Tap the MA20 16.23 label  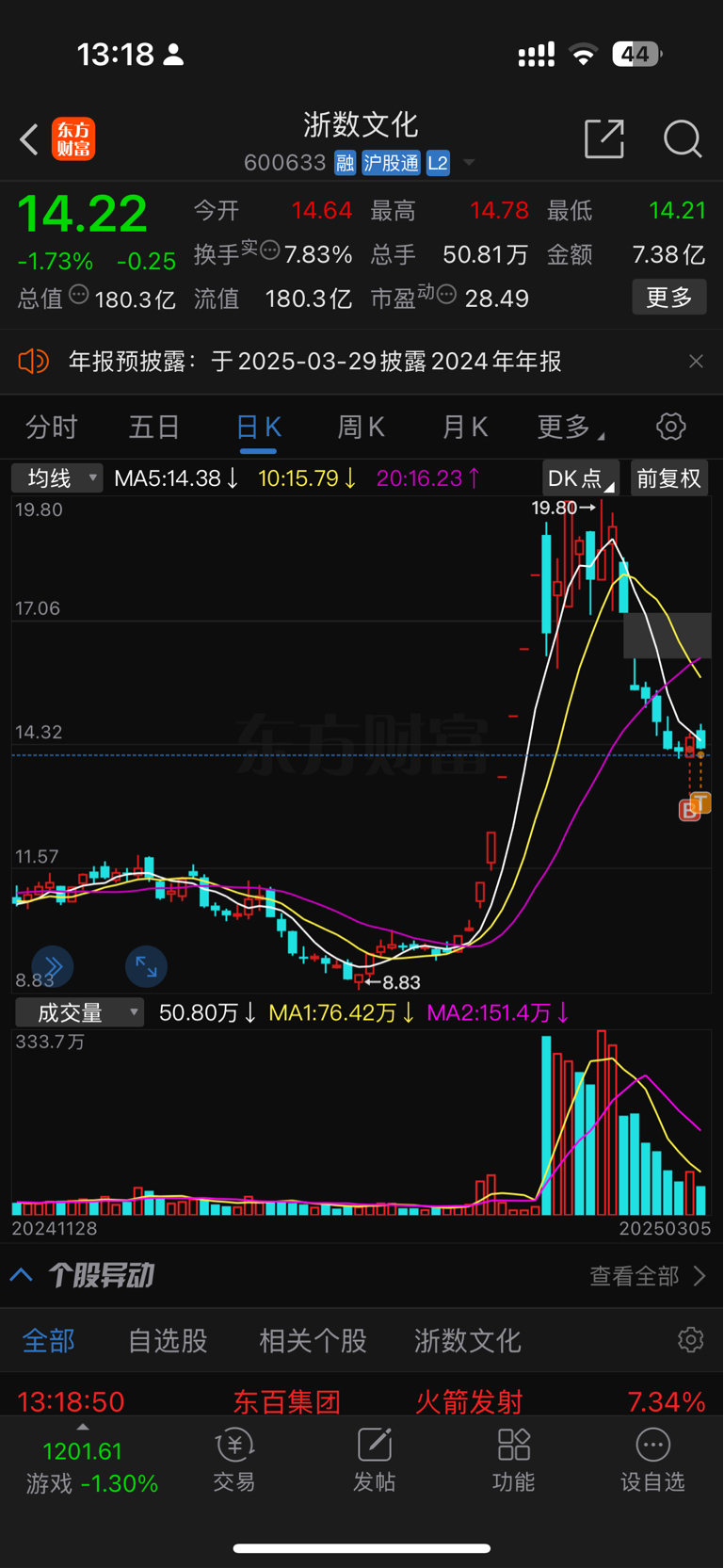pos(428,478)
